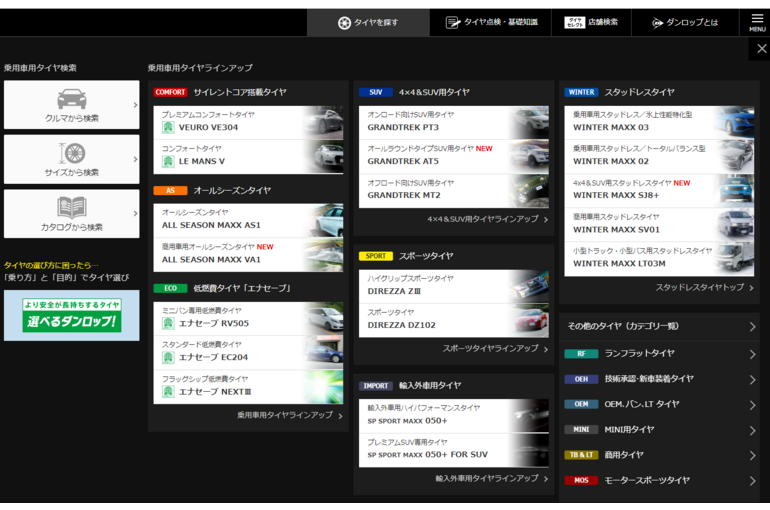Follow 乗用車用タイヤラインアップ link at bottom
This screenshot has width=770, height=510.
click(290, 415)
